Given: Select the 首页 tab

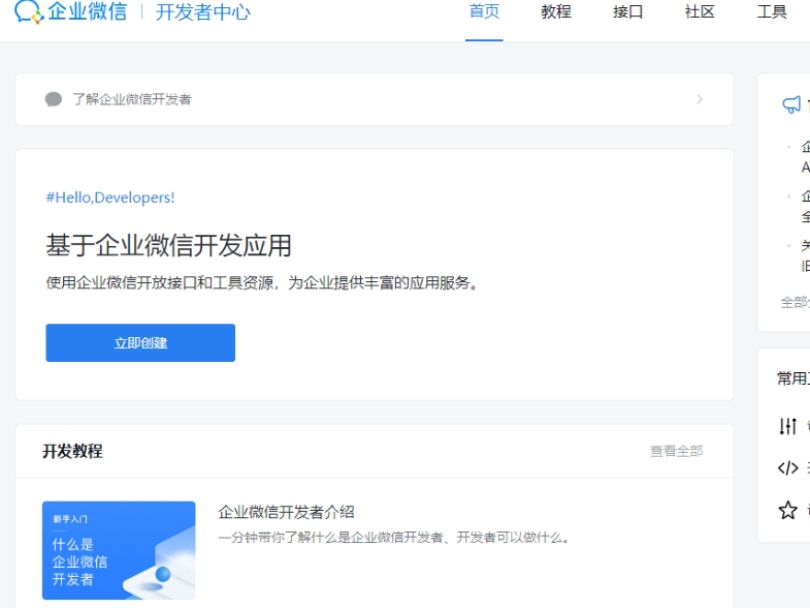Looking at the screenshot, I should pyautogui.click(x=484, y=11).
